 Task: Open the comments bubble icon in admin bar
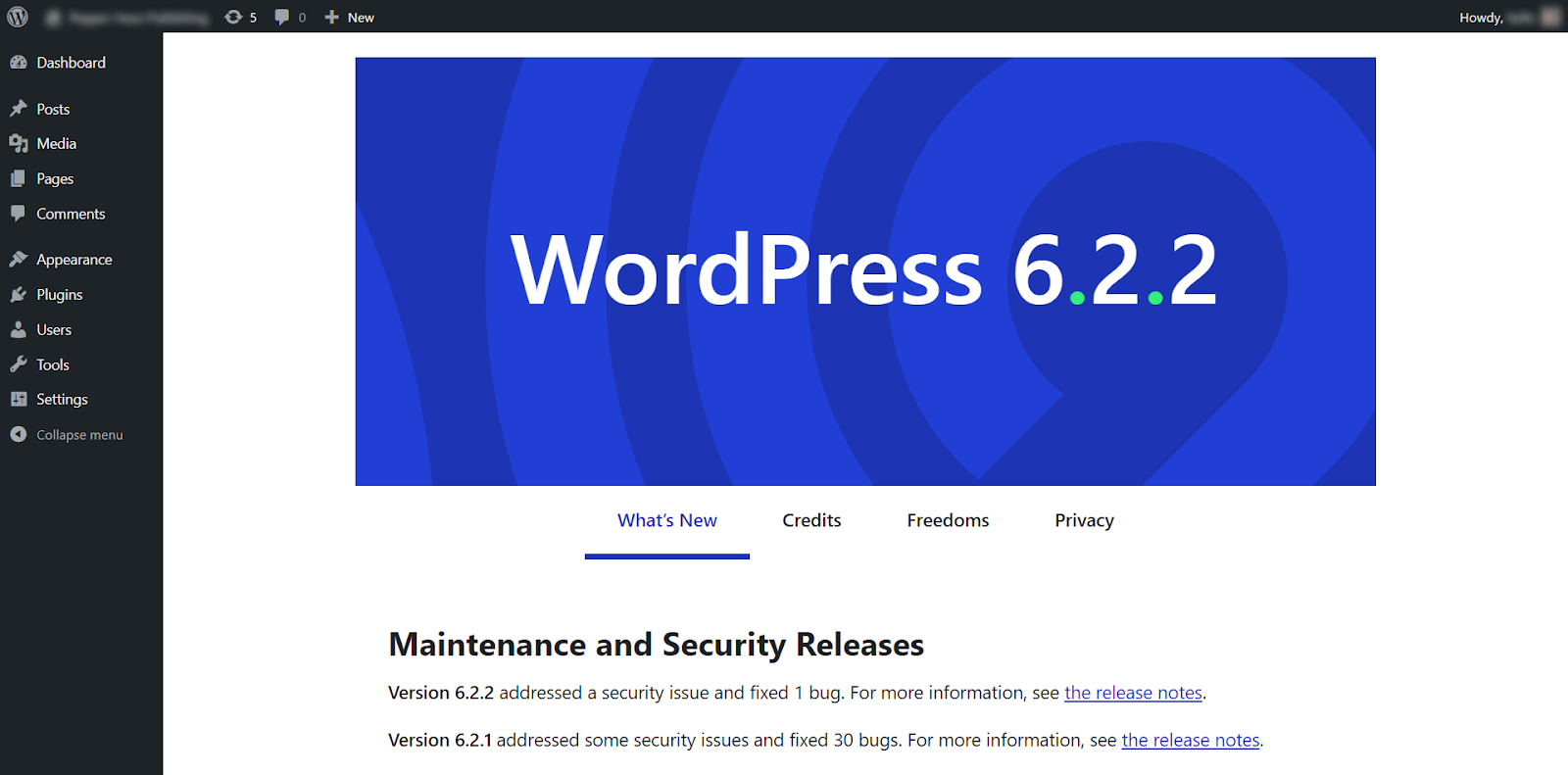click(x=282, y=17)
